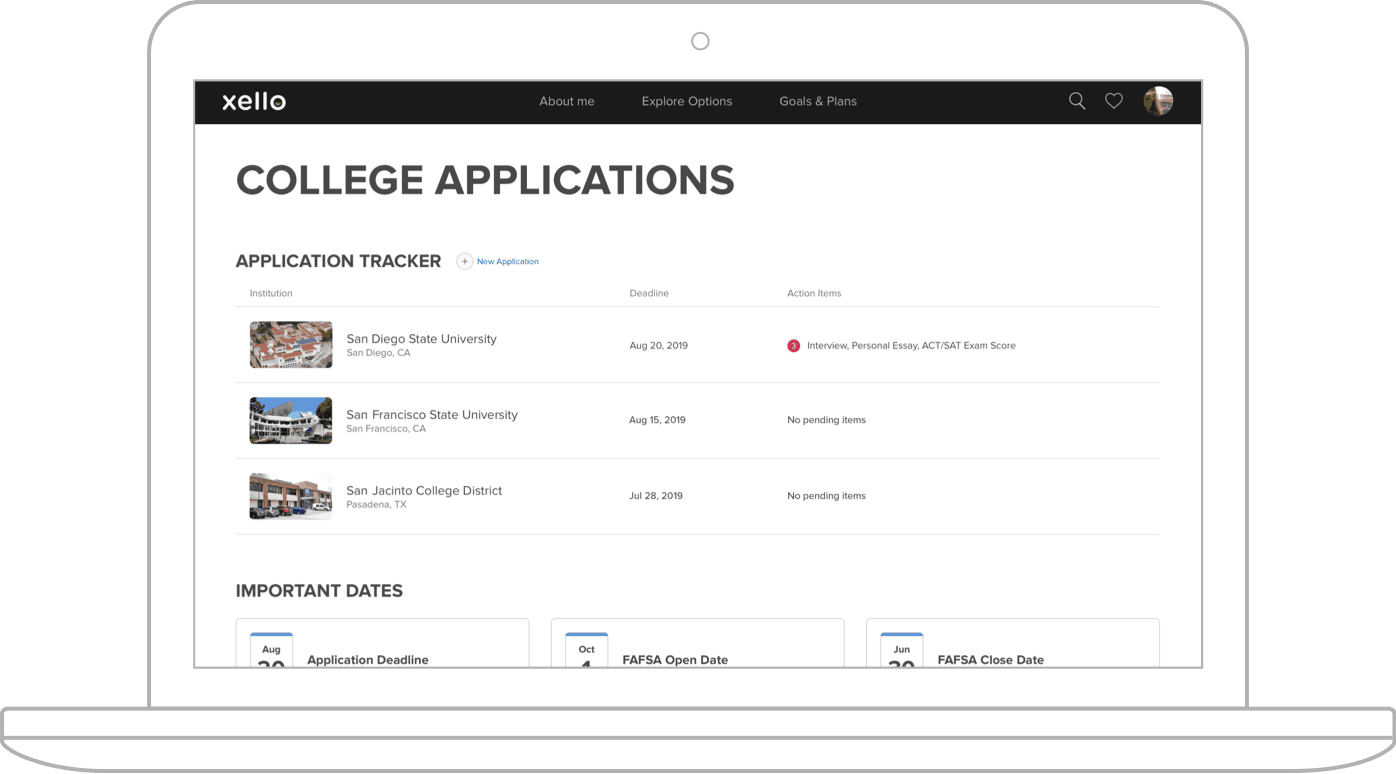Click the COLLEGE APPLICATIONS page heading
The image size is (1396, 774).
click(485, 180)
